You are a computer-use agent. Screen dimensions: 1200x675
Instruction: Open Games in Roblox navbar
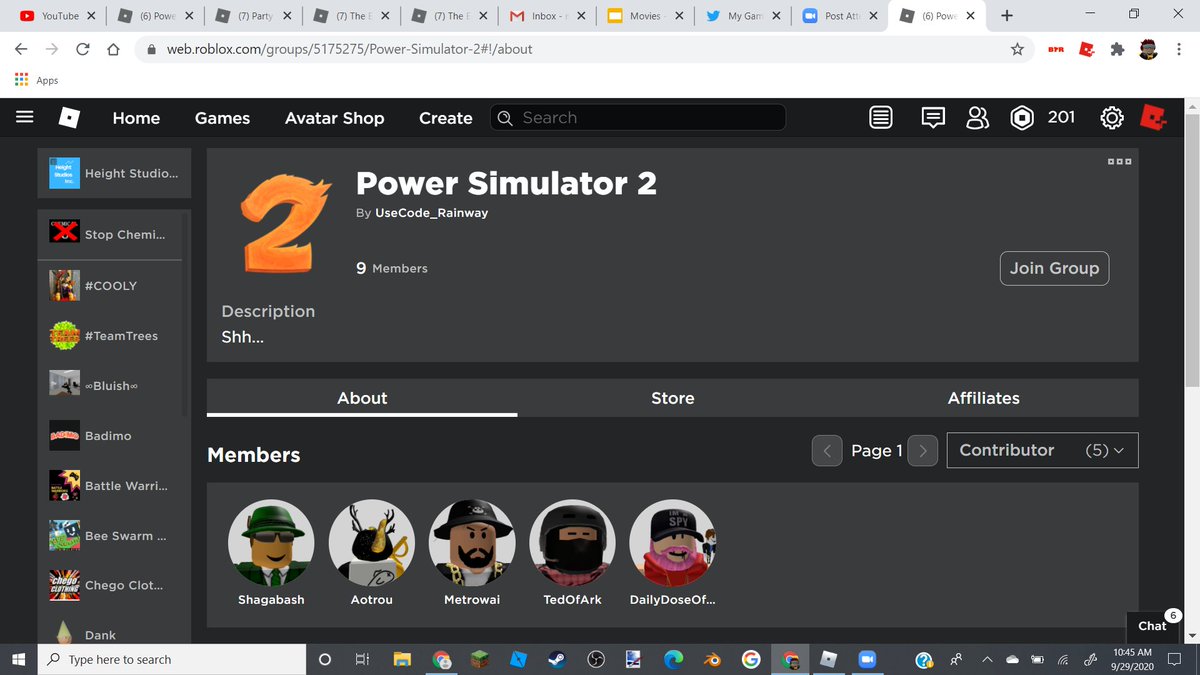pyautogui.click(x=222, y=118)
